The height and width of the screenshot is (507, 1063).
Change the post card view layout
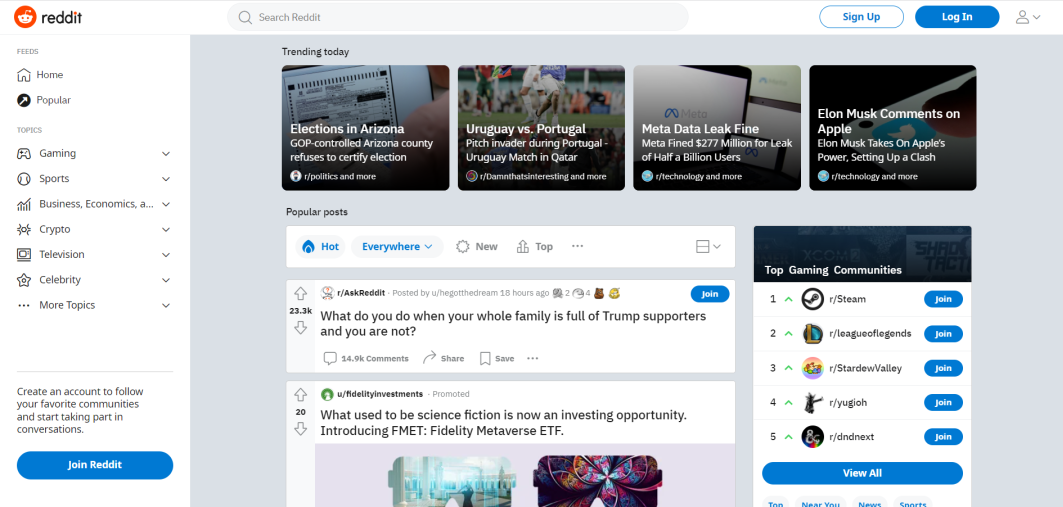[708, 247]
